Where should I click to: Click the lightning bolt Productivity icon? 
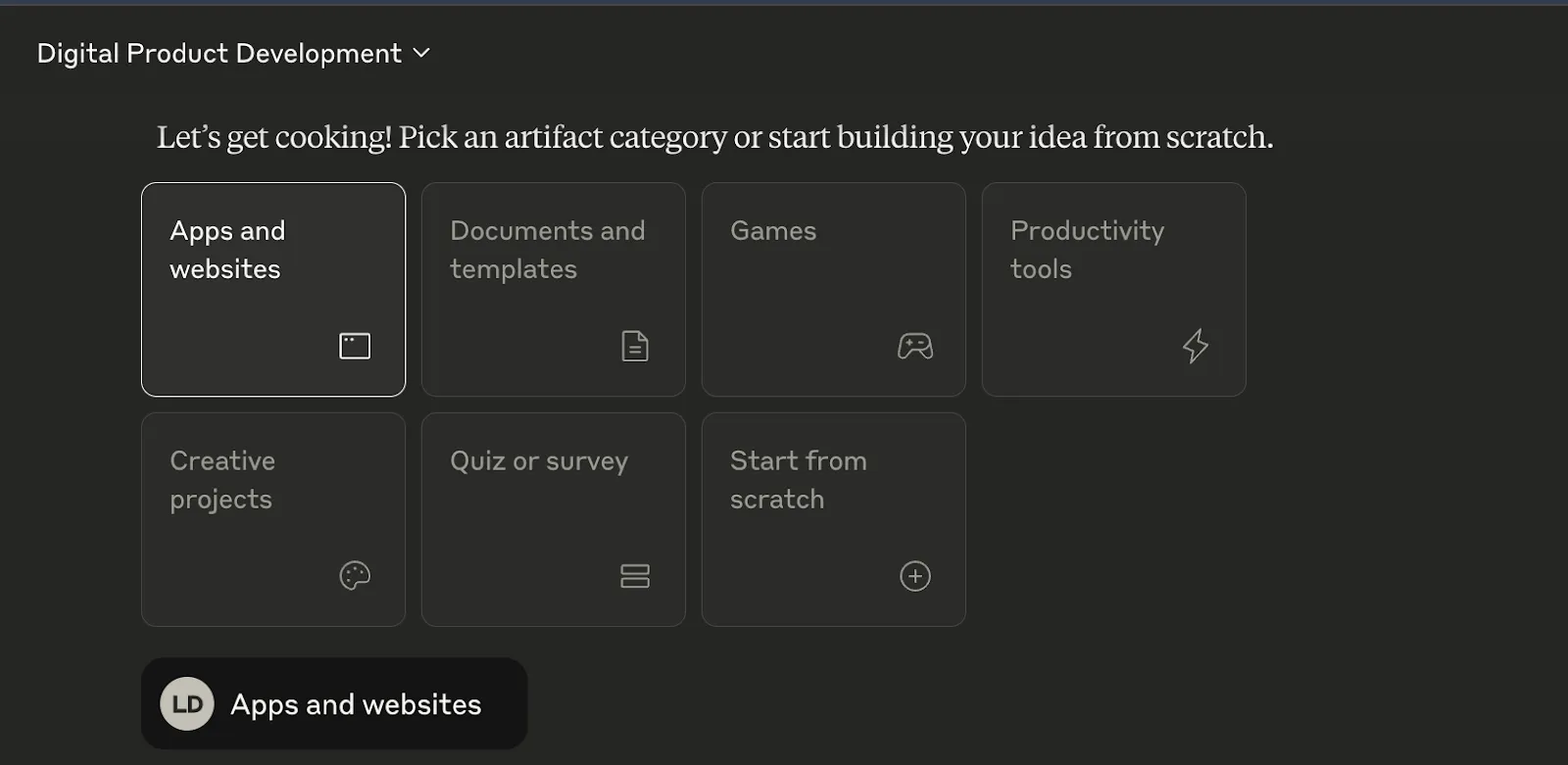coord(1196,346)
